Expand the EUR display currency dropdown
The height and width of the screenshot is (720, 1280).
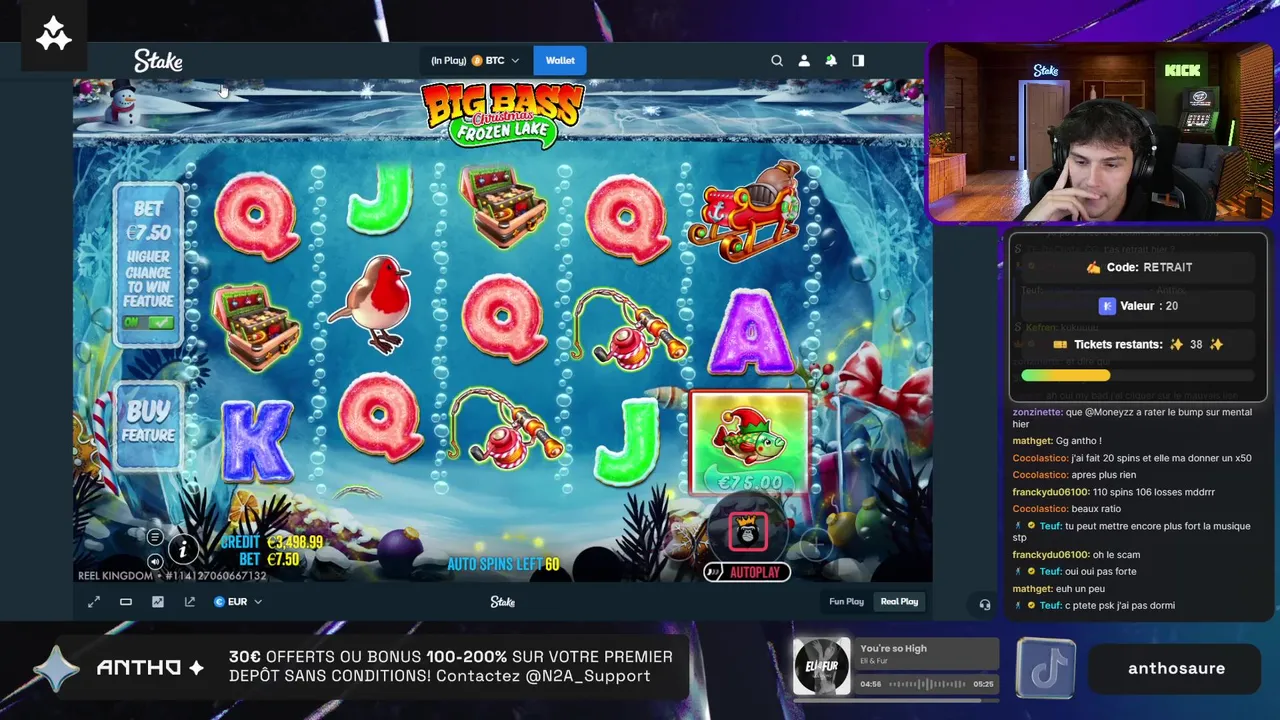257,602
